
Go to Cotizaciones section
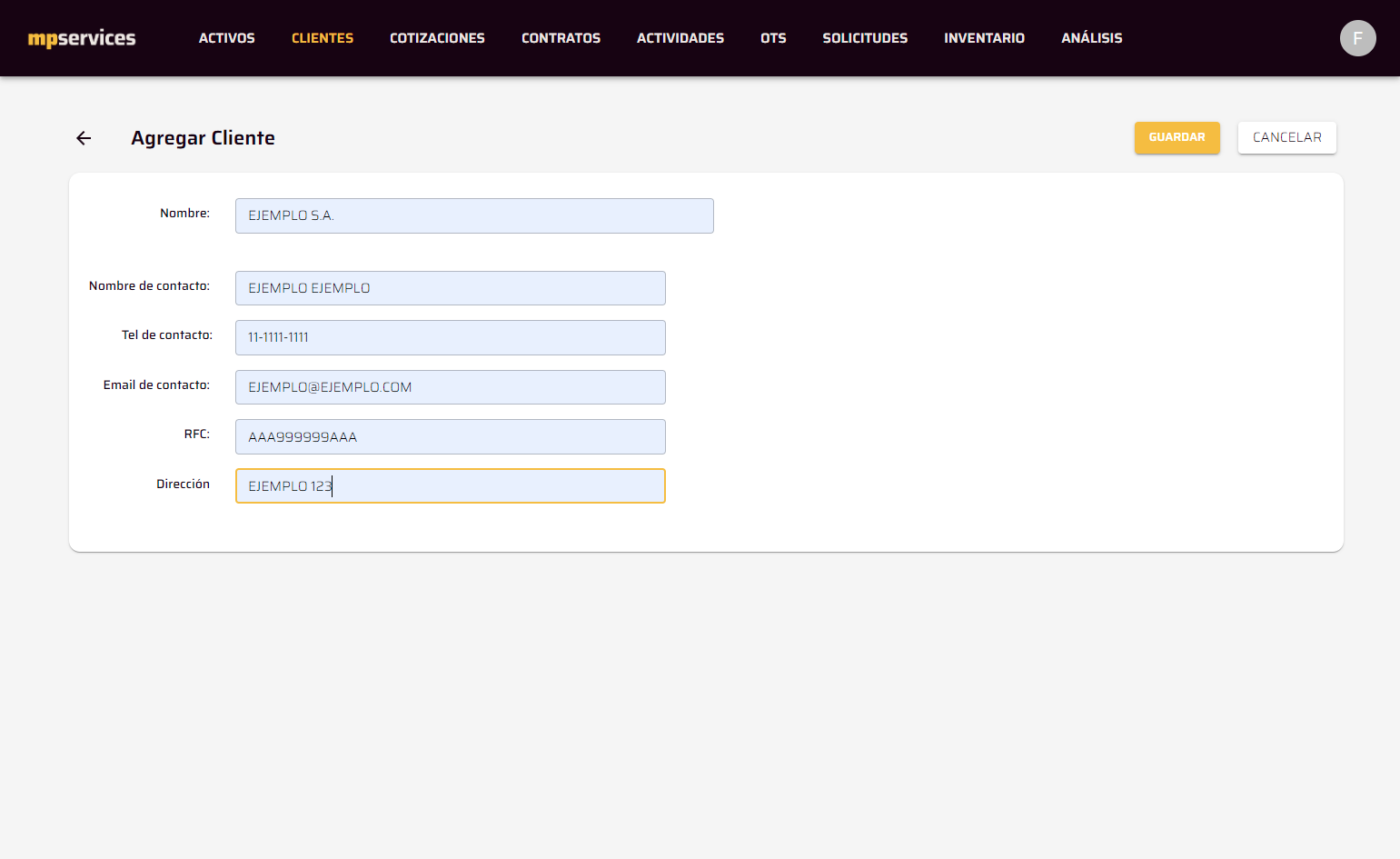(x=437, y=38)
